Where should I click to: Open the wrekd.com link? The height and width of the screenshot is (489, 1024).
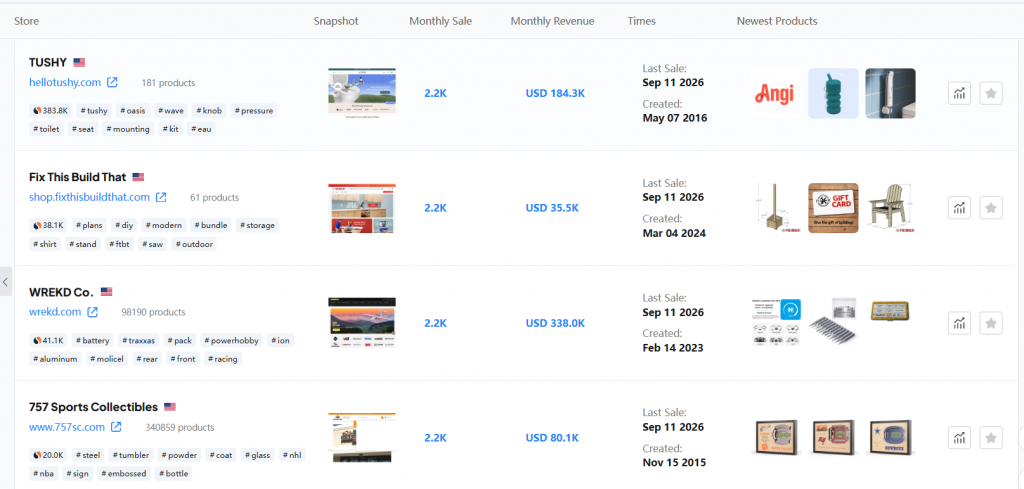55,312
